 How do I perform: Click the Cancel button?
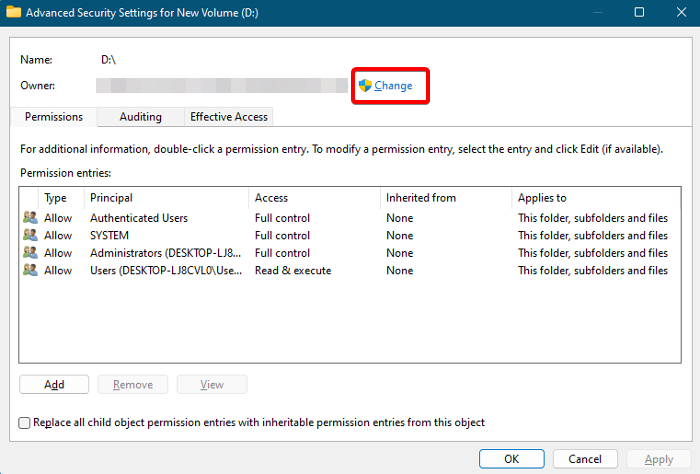tap(585, 459)
